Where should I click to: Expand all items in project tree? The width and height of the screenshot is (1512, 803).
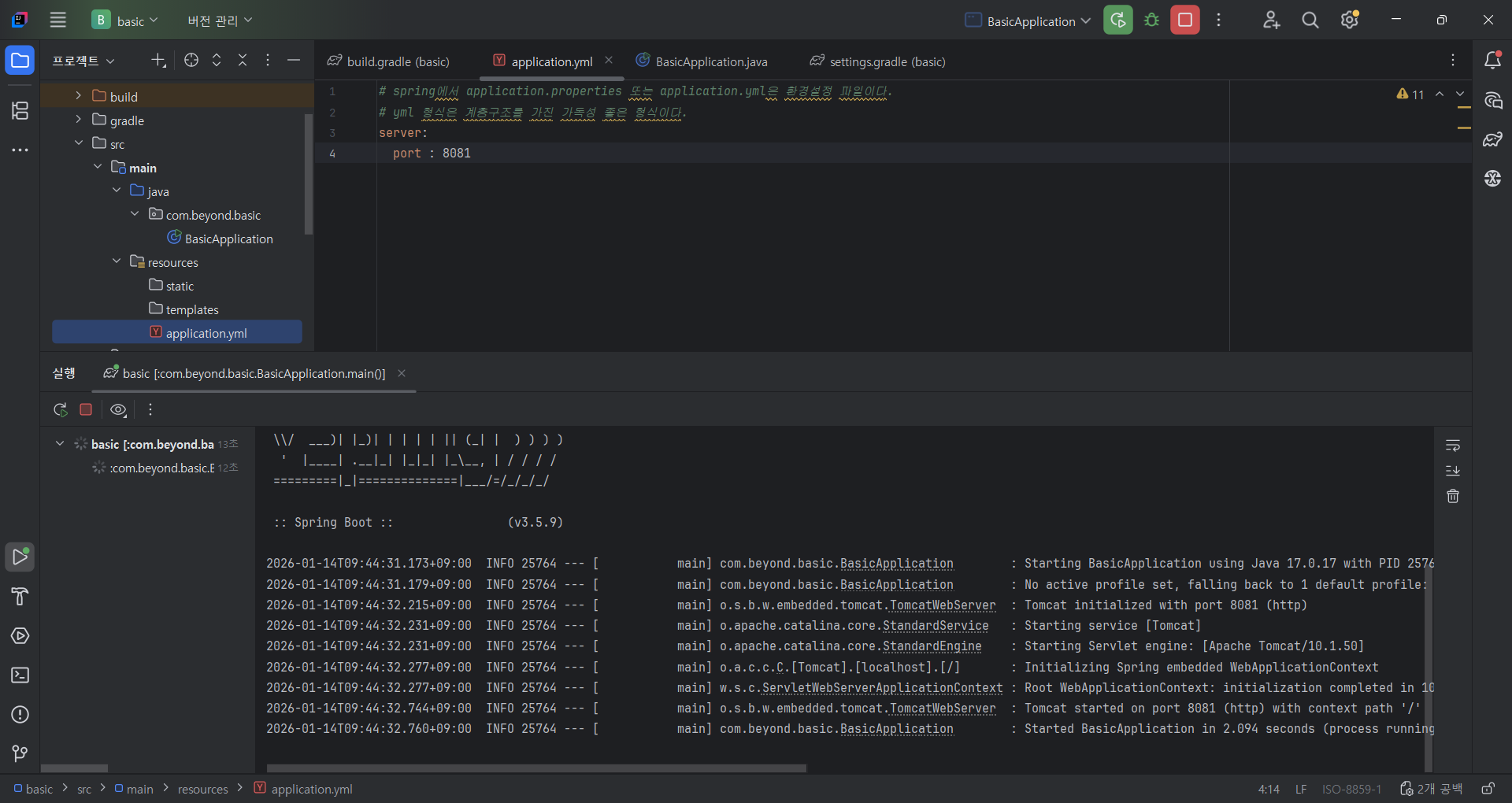pyautogui.click(x=217, y=61)
